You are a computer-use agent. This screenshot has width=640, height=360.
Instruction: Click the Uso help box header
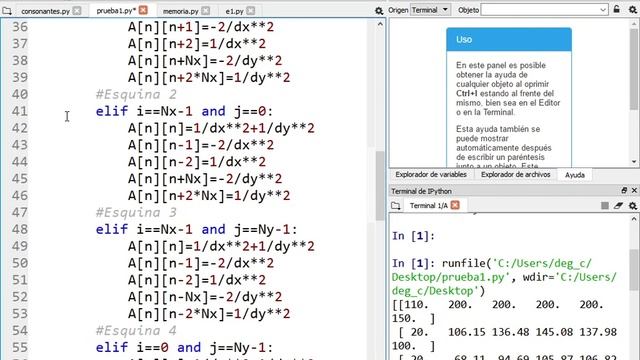(509, 40)
